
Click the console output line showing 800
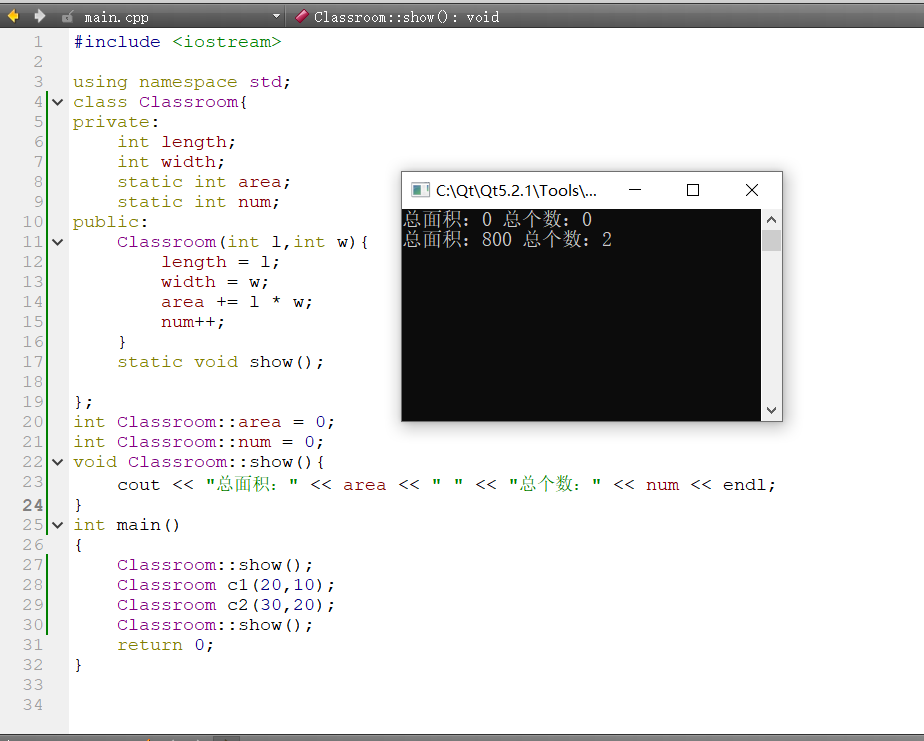(x=507, y=239)
